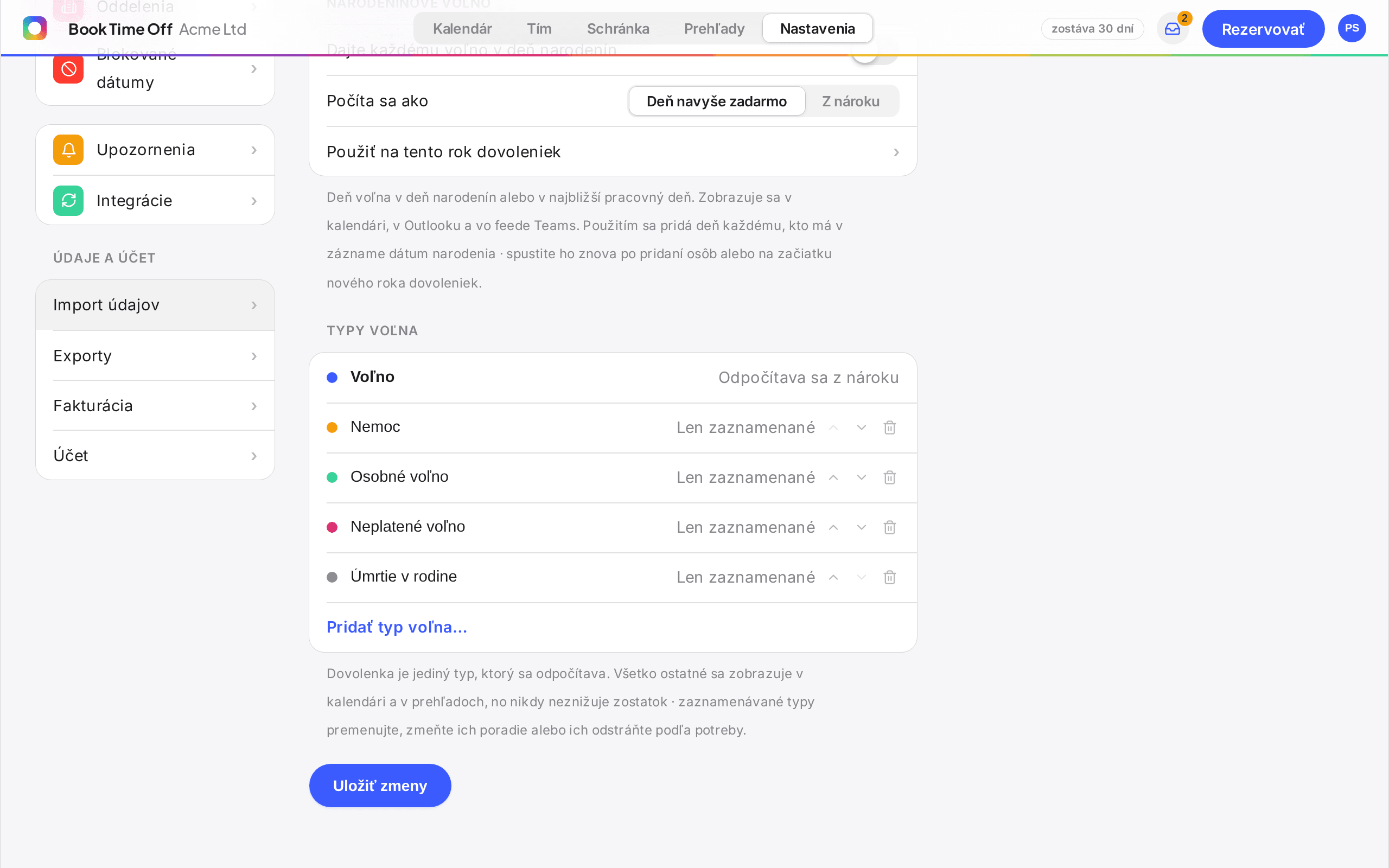Click the Integrácie sync icon

pyautogui.click(x=68, y=201)
